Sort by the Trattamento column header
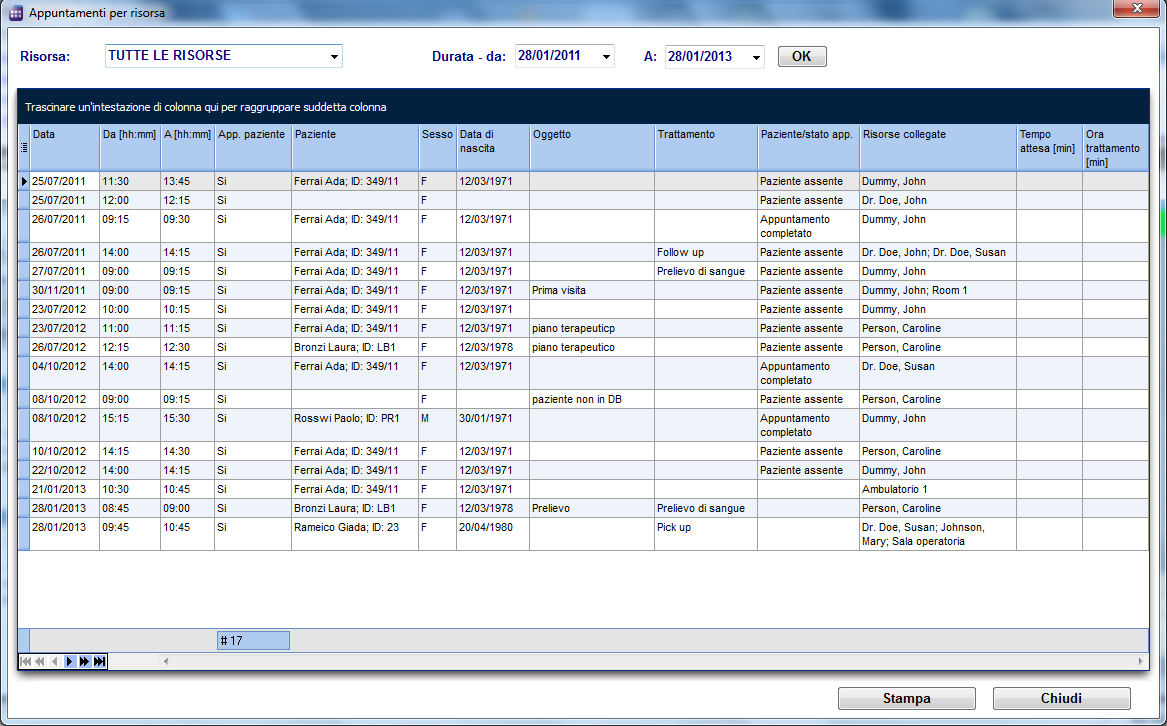This screenshot has height=726, width=1167. pyautogui.click(x=706, y=147)
